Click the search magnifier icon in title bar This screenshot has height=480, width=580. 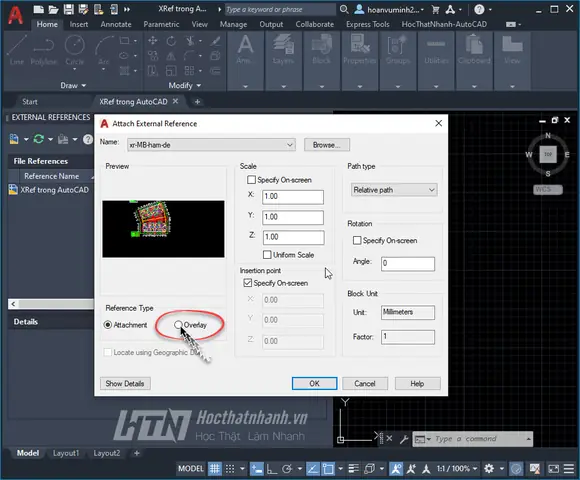tap(344, 9)
